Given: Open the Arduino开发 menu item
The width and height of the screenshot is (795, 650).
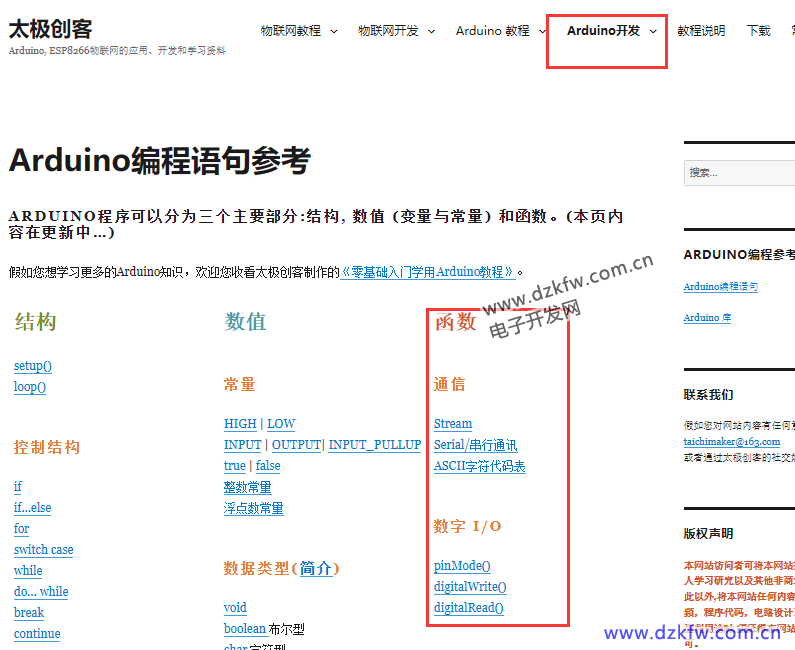Looking at the screenshot, I should 603,31.
